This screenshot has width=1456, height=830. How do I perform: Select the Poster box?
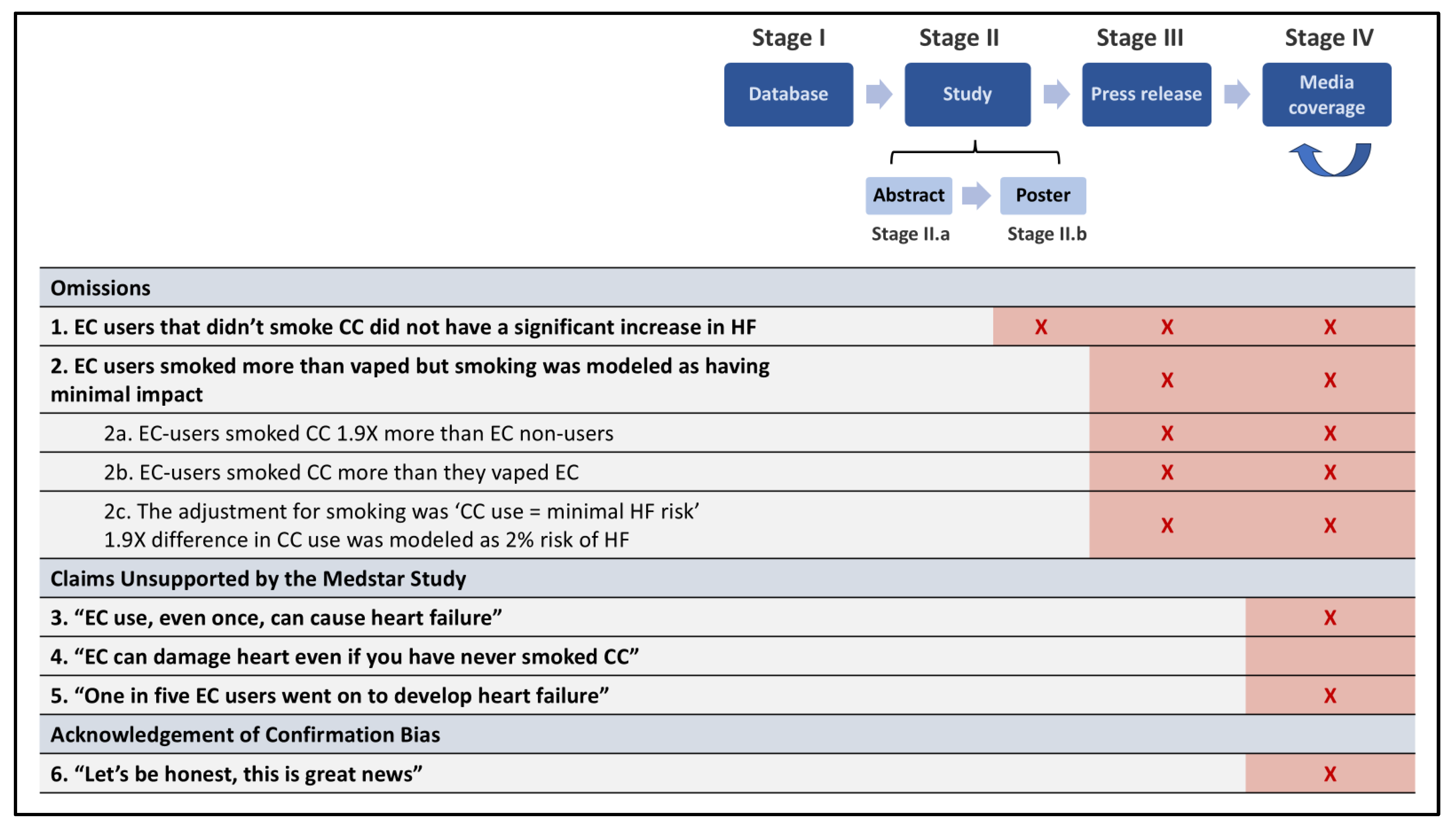point(1042,195)
